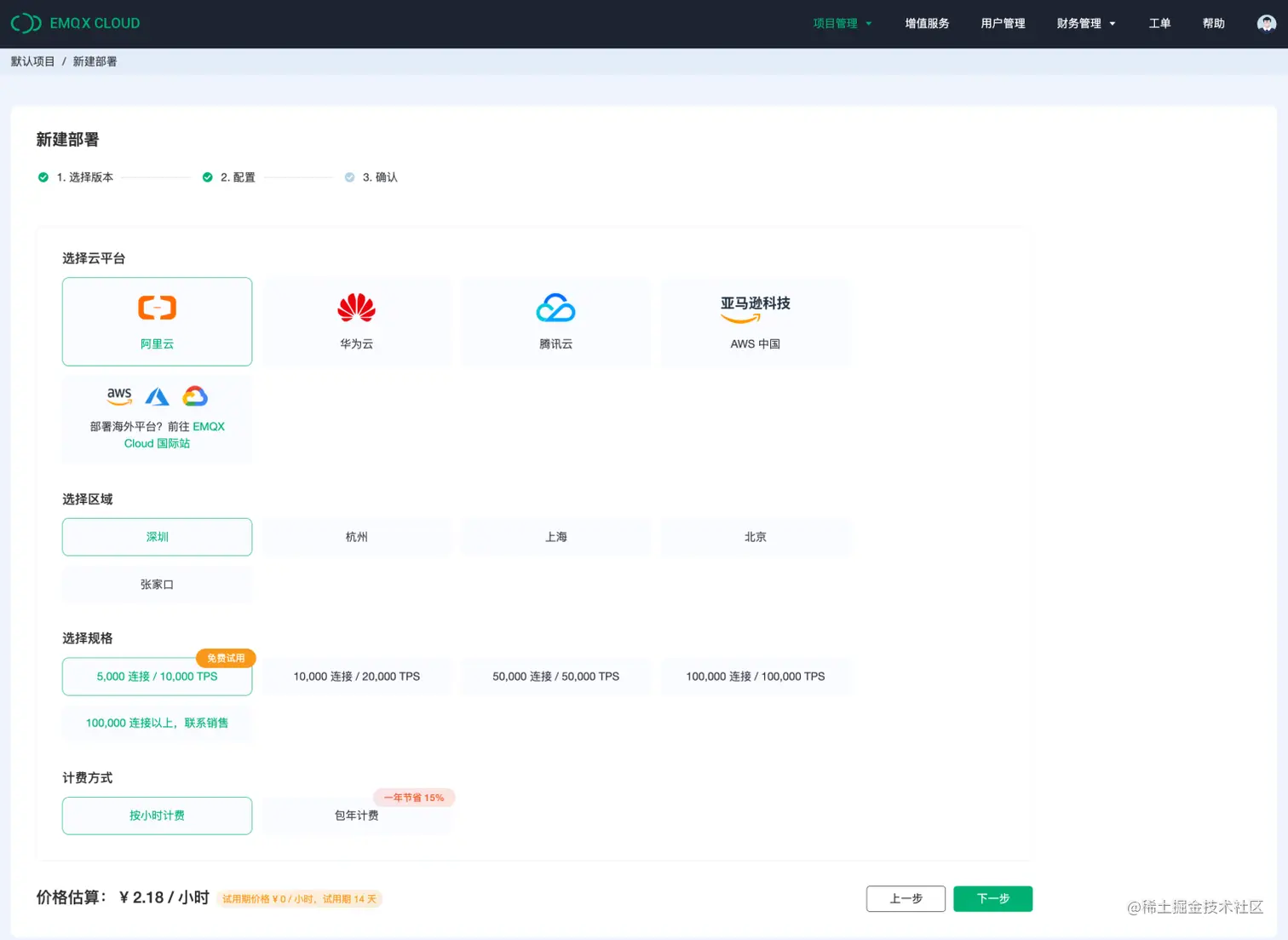Open the user avatar in top right
Screen dimensions: 1288x940
(1266, 23)
